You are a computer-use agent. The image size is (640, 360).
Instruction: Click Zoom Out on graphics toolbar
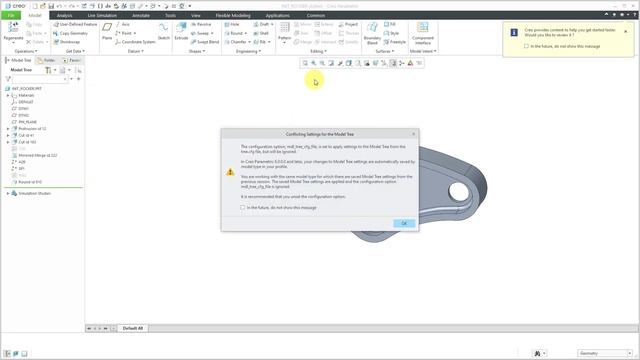(x=322, y=63)
